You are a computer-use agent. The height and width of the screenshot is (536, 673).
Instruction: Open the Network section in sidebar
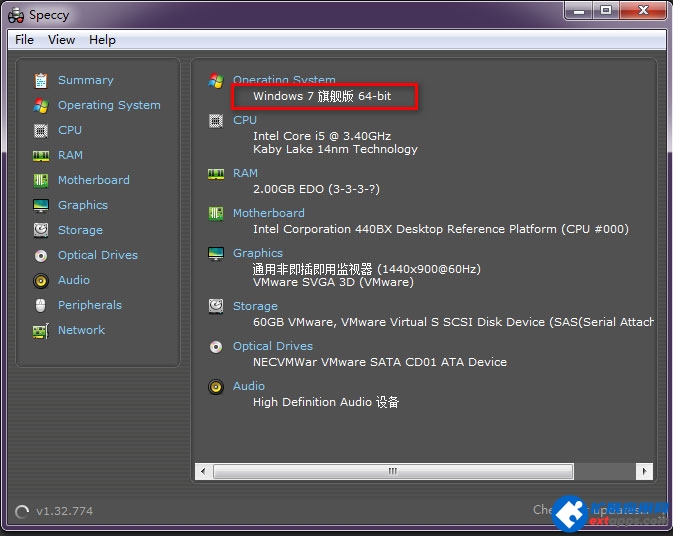[82, 330]
